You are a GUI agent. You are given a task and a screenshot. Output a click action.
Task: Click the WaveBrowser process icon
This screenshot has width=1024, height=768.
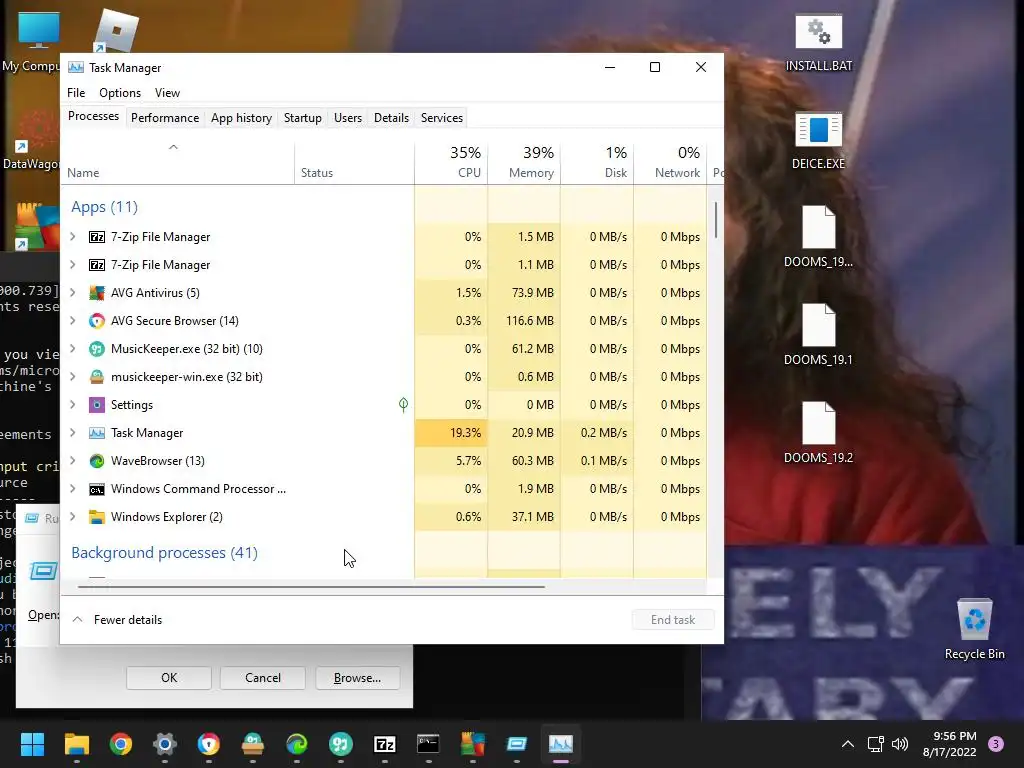pos(97,461)
